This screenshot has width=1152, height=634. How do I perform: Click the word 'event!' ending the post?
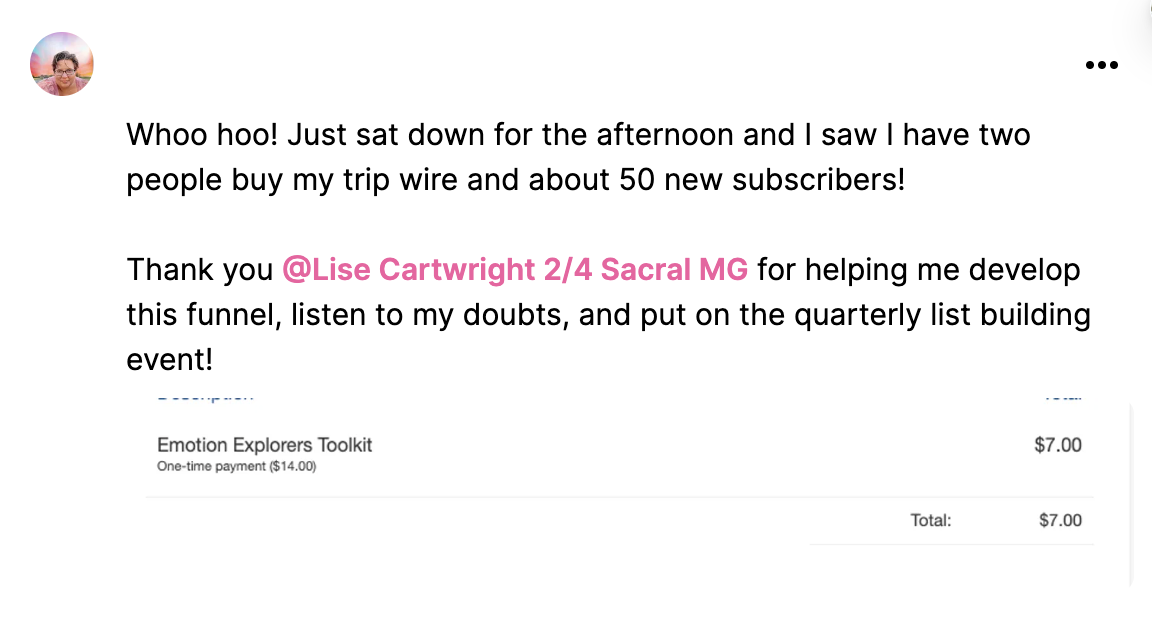[170, 360]
